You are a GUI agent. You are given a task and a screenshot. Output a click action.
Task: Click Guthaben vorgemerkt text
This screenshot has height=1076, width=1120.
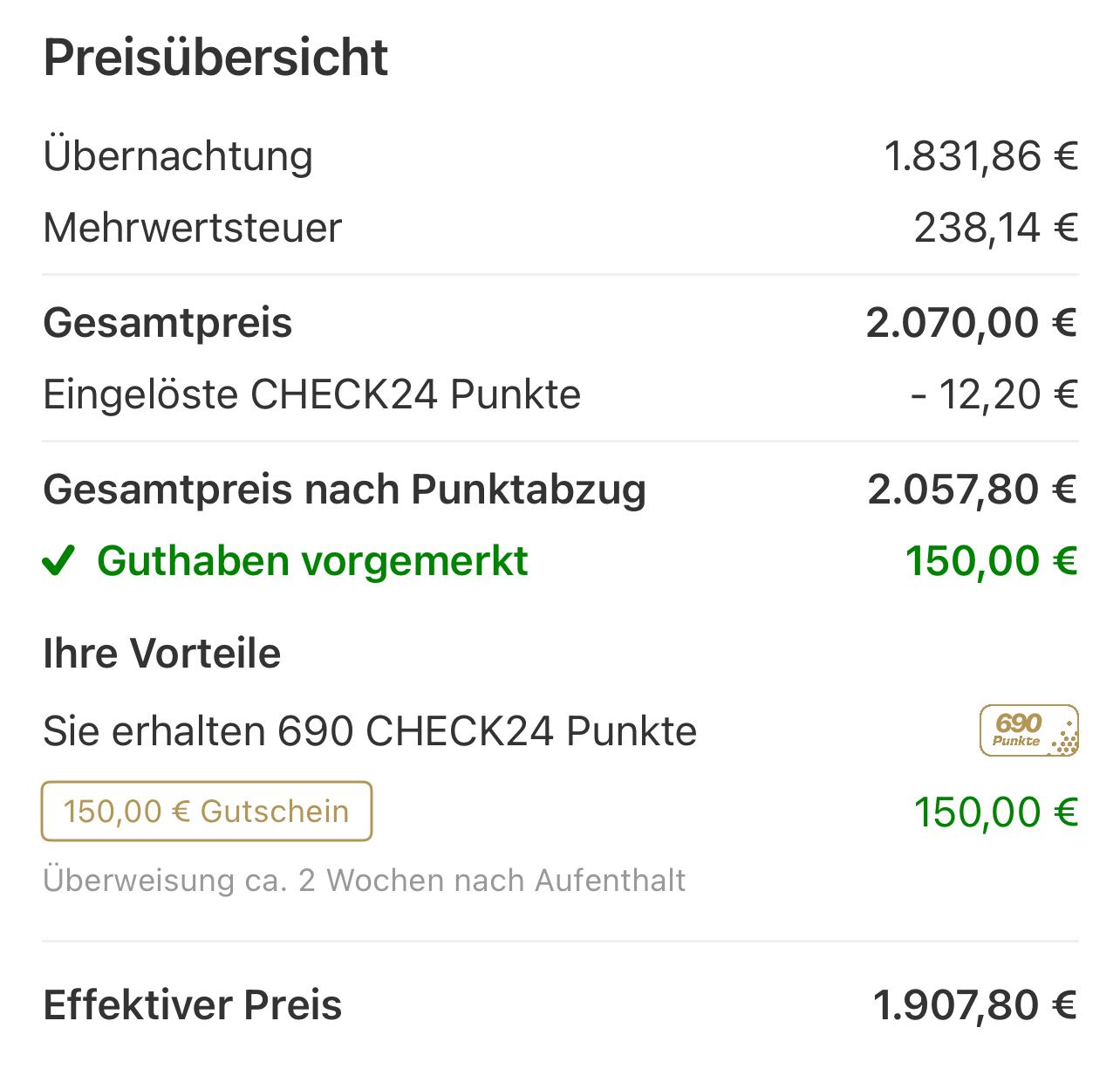[312, 561]
